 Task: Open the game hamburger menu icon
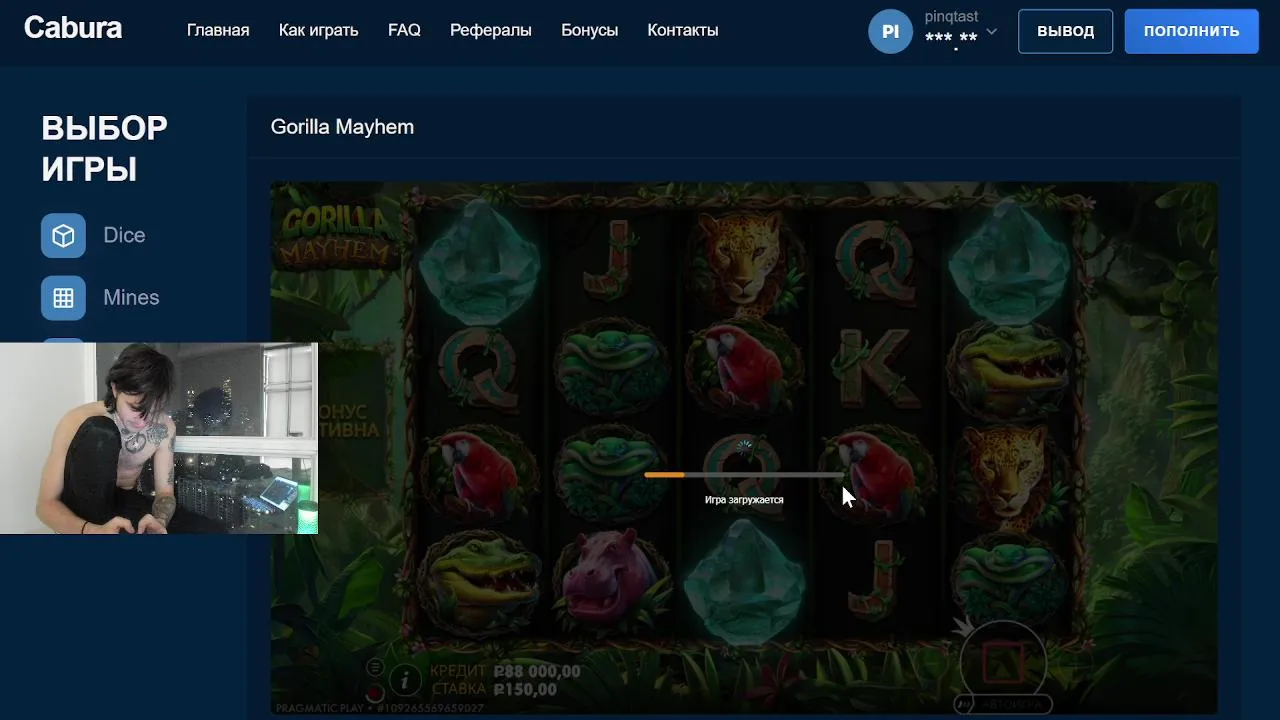point(375,667)
